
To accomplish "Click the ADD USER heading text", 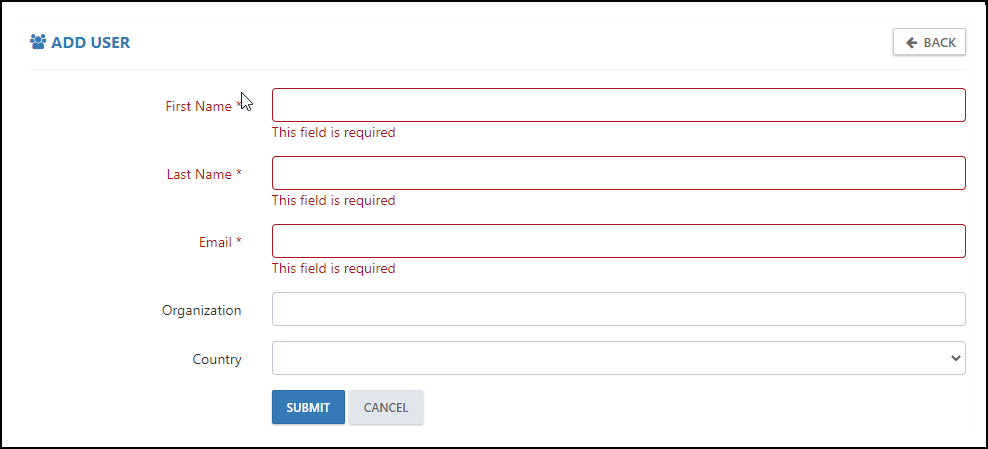I will (x=91, y=43).
